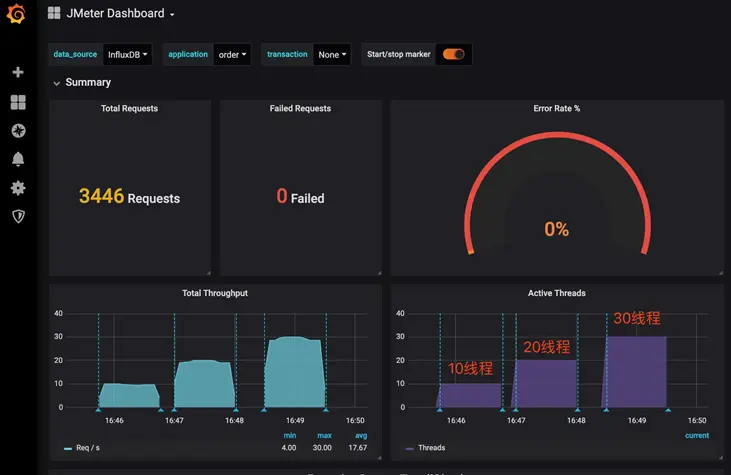This screenshot has width=731, height=475.
Task: Open the Failed Requests panel title menu
Action: pos(300,108)
